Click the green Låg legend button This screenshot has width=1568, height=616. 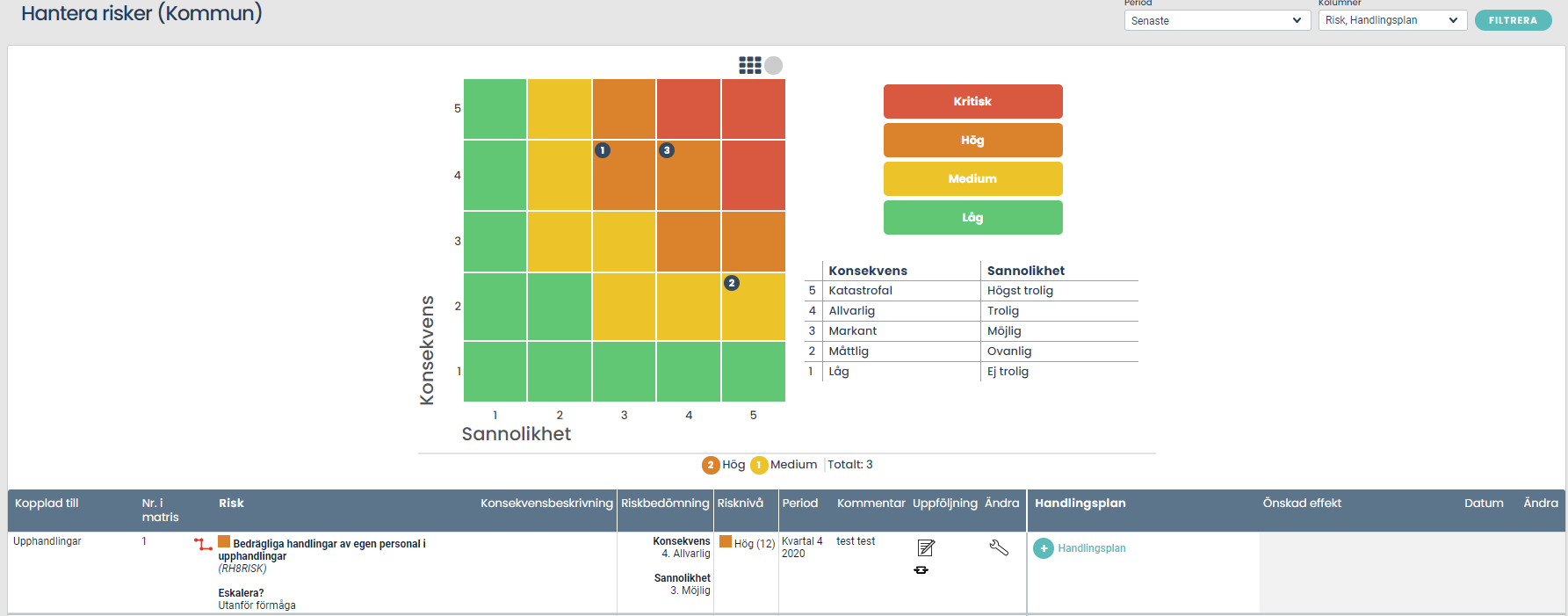pyautogui.click(x=972, y=217)
